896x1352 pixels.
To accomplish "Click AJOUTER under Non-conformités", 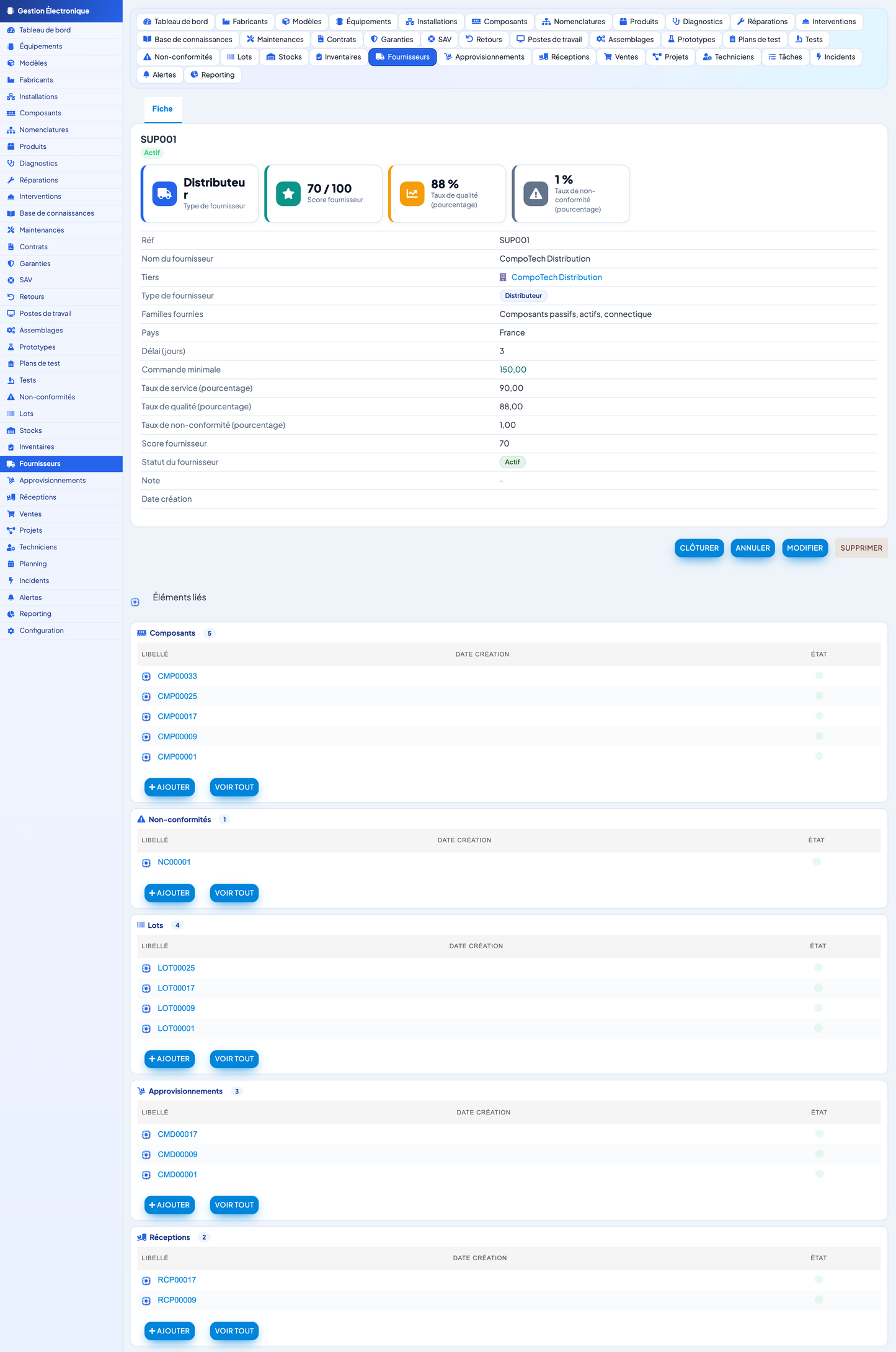I will coord(169,893).
